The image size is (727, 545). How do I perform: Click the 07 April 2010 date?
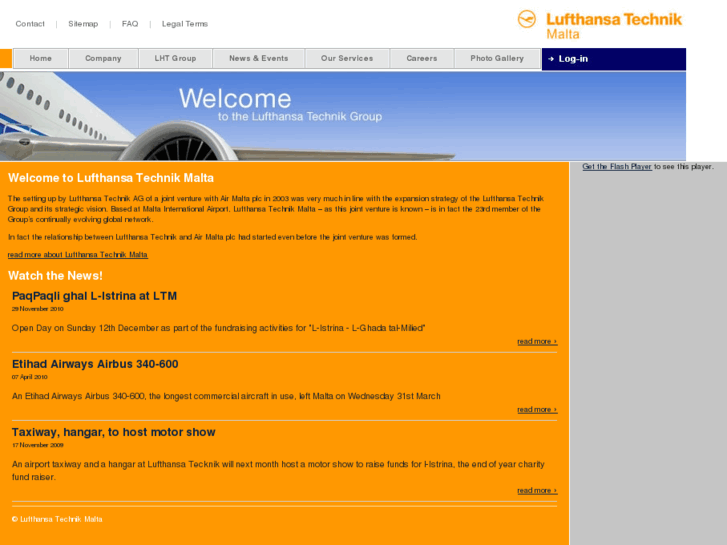[x=30, y=377]
